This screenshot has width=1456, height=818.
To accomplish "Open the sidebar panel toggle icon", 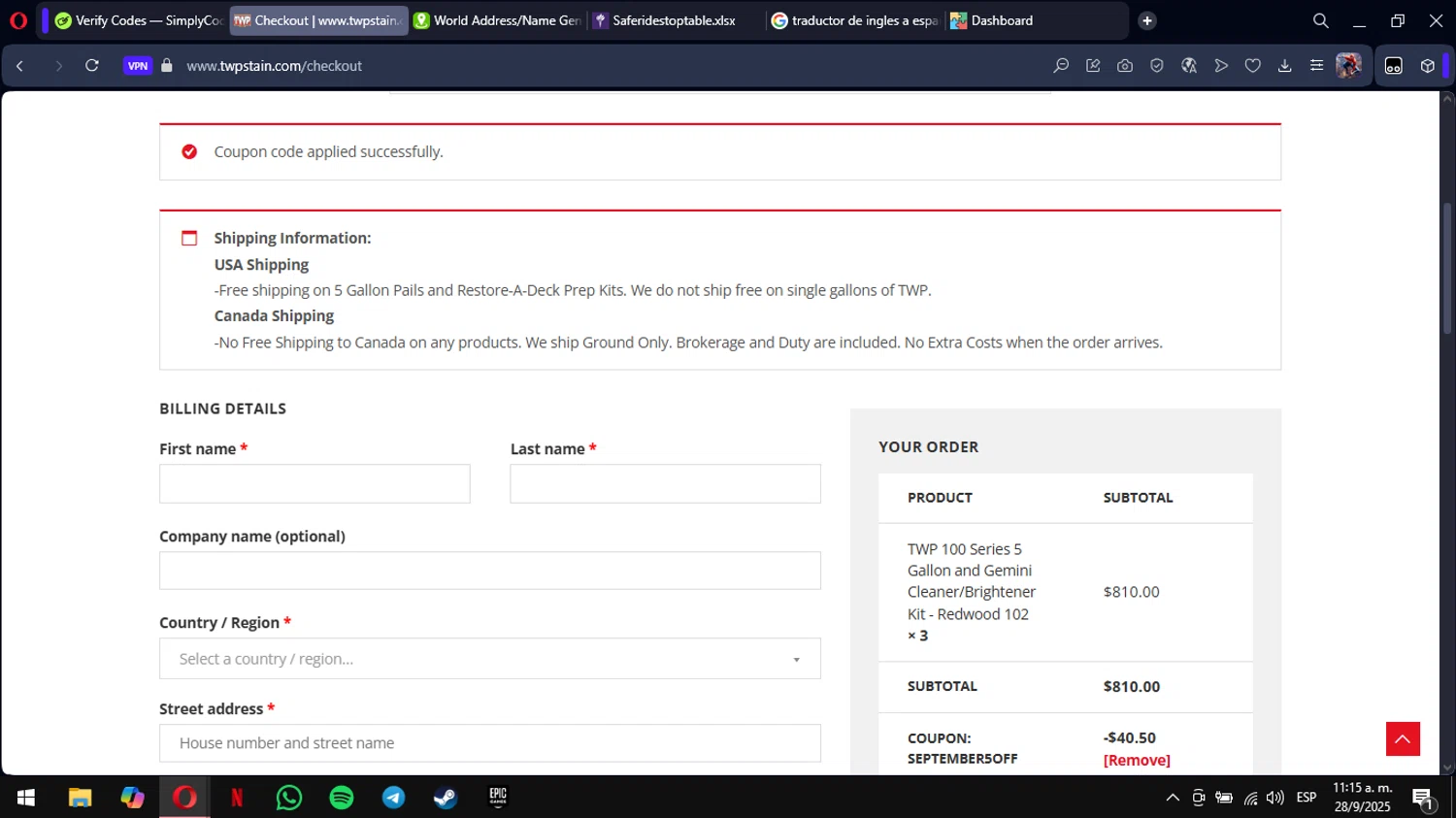I will (1394, 66).
